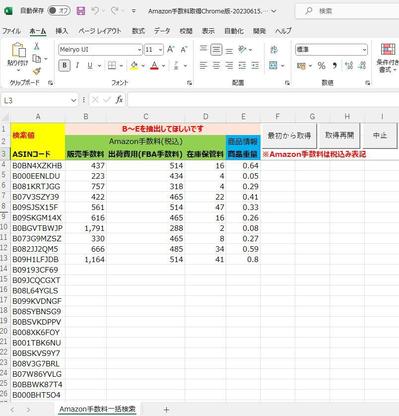
Task: Click the percent style icon
Action: tap(321, 66)
